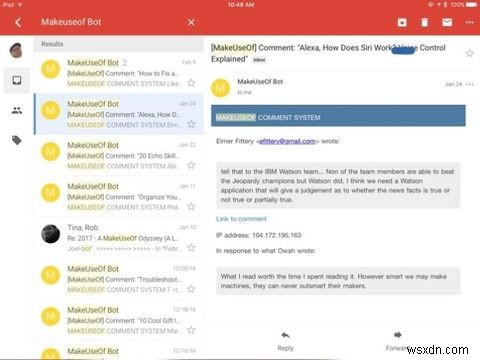
Task: Open the 'Link to comment' link
Action: point(241,219)
